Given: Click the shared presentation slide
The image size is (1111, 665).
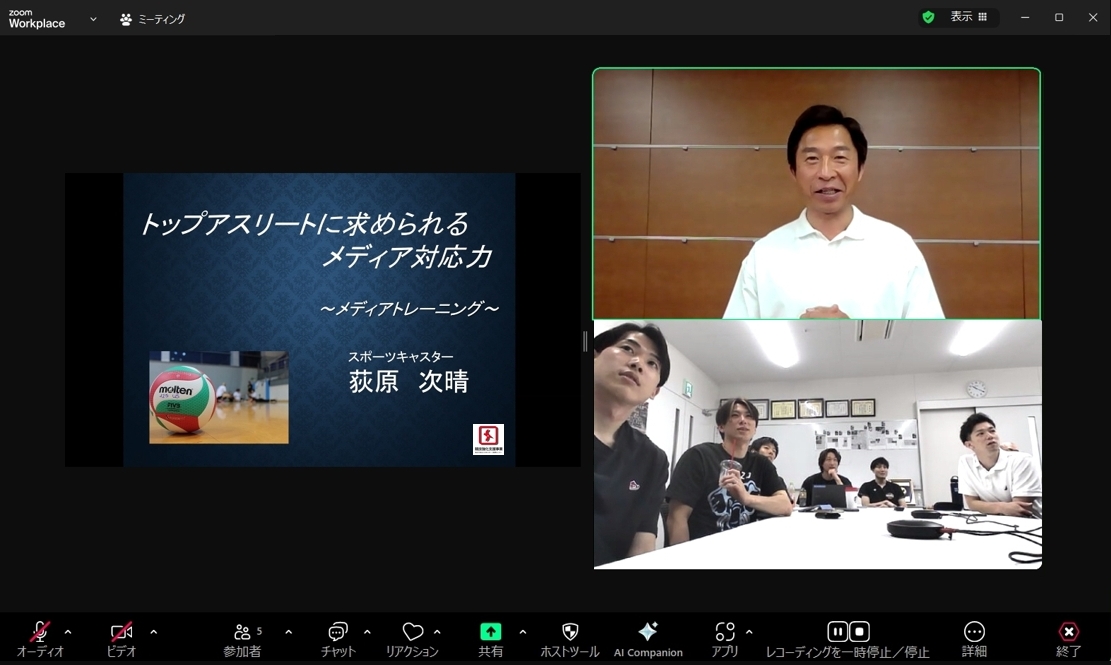Looking at the screenshot, I should pyautogui.click(x=320, y=319).
